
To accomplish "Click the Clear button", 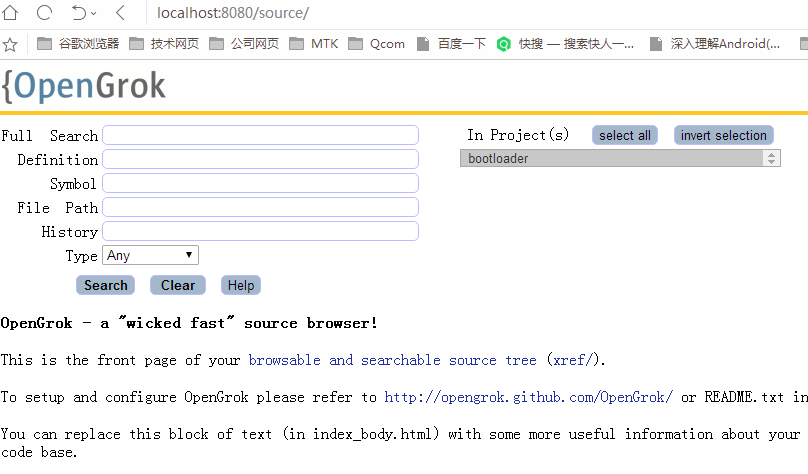I will (178, 285).
